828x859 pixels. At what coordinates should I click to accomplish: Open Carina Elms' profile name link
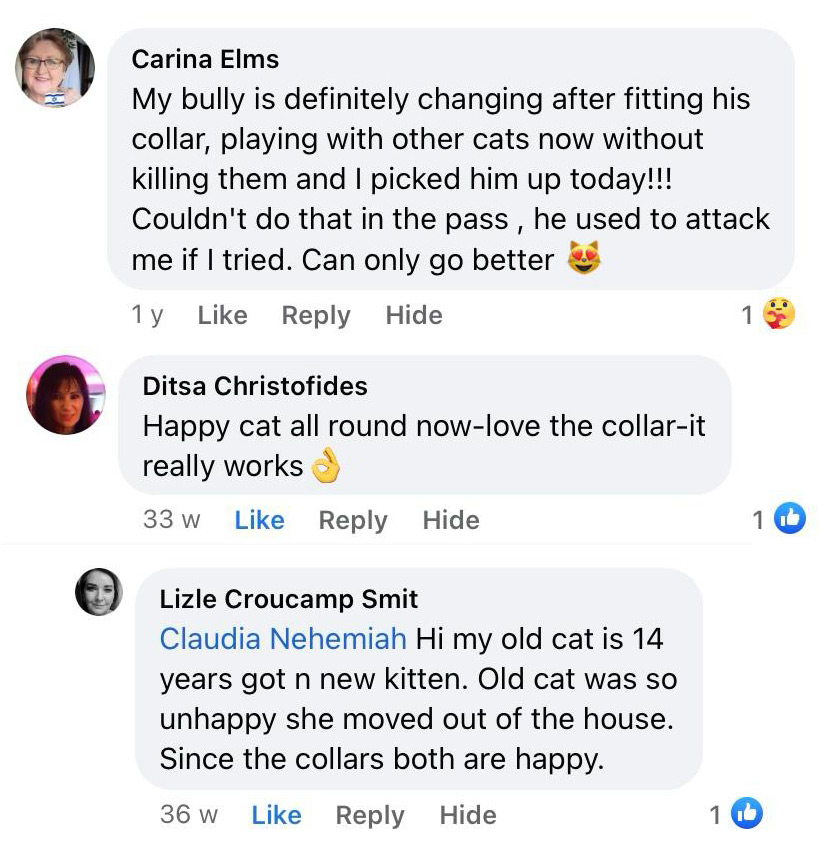click(205, 59)
